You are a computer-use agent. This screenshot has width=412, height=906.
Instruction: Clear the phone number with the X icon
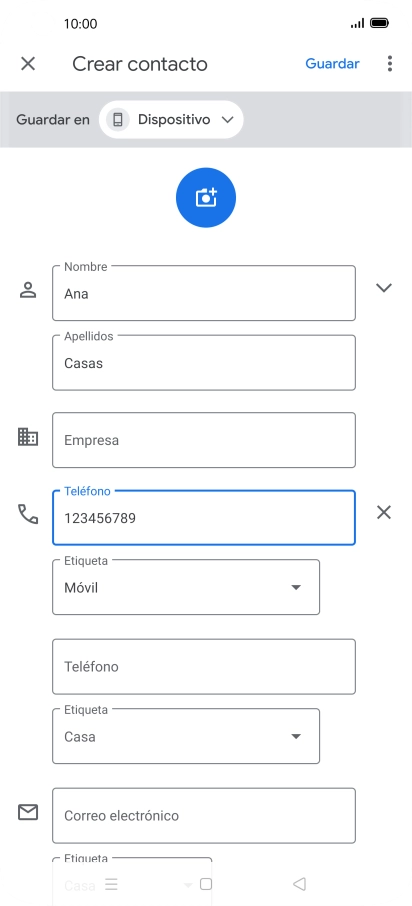tap(384, 512)
